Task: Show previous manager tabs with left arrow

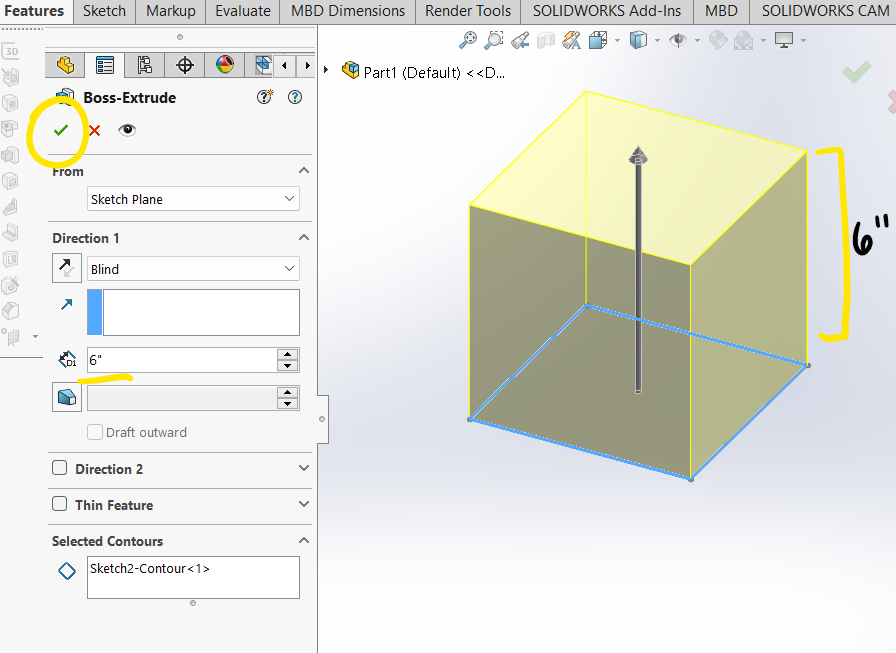Action: [x=285, y=66]
